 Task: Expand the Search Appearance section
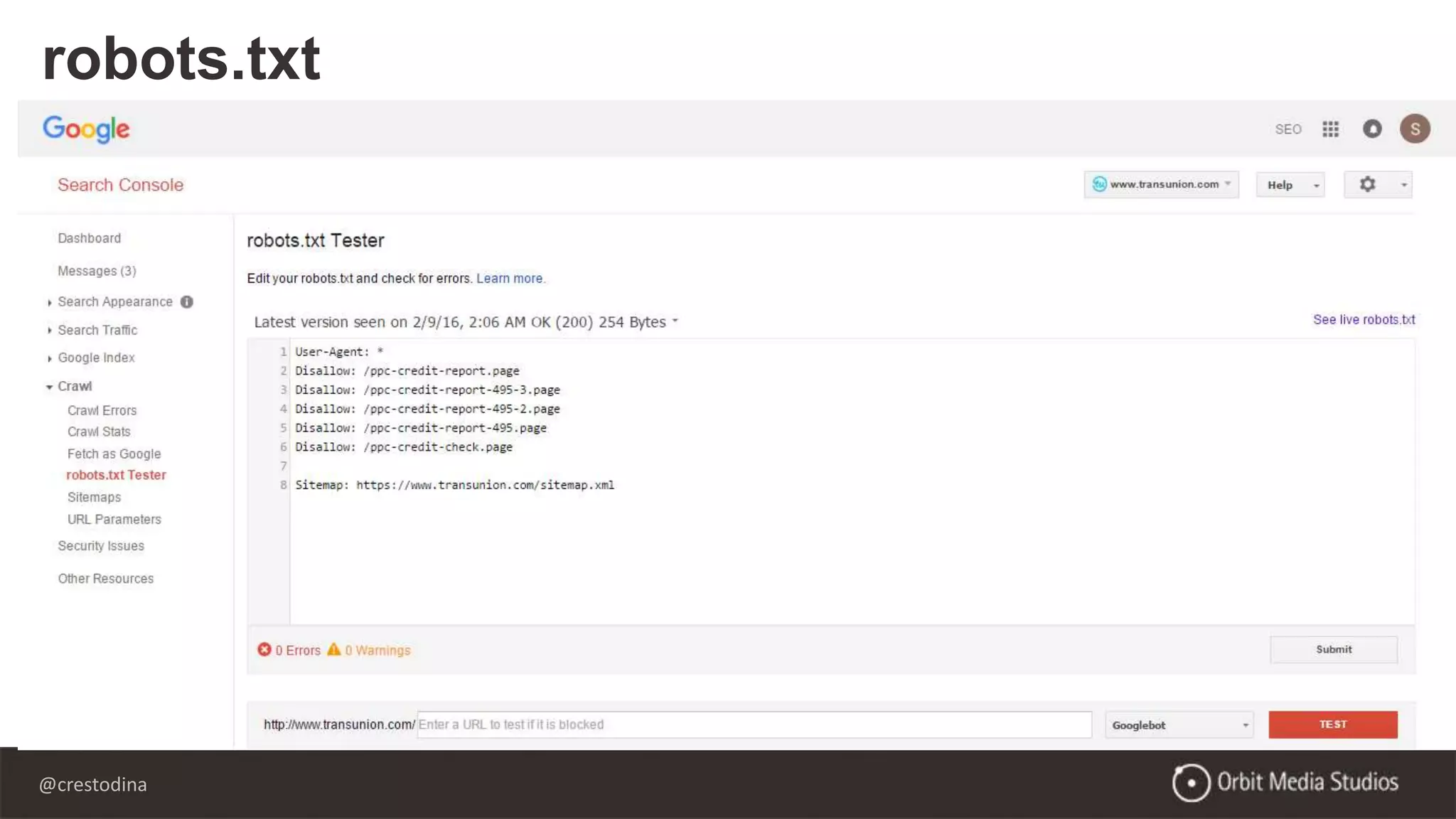(x=49, y=302)
